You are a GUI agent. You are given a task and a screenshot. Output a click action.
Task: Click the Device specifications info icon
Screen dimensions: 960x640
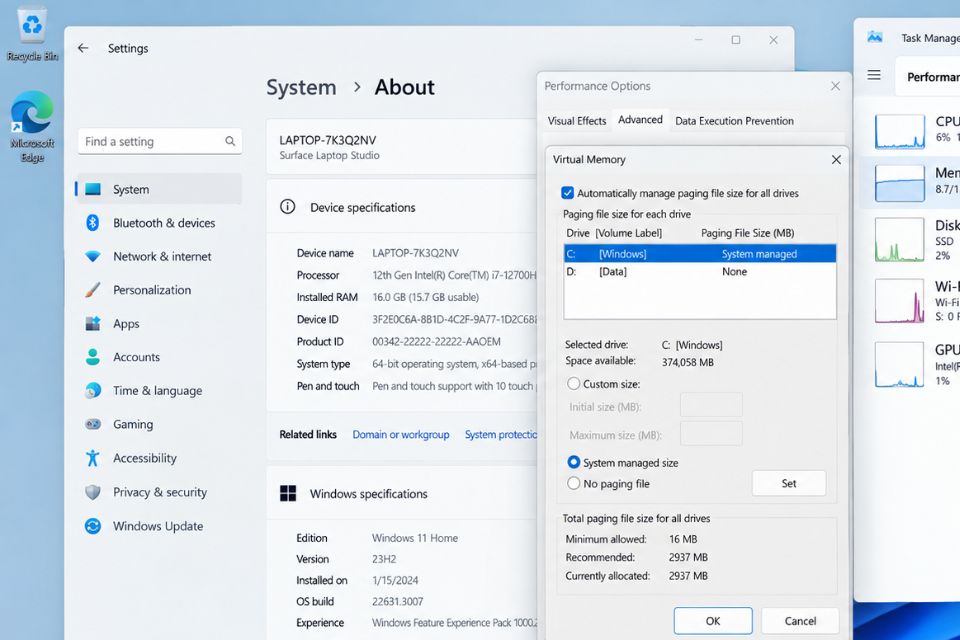(287, 207)
